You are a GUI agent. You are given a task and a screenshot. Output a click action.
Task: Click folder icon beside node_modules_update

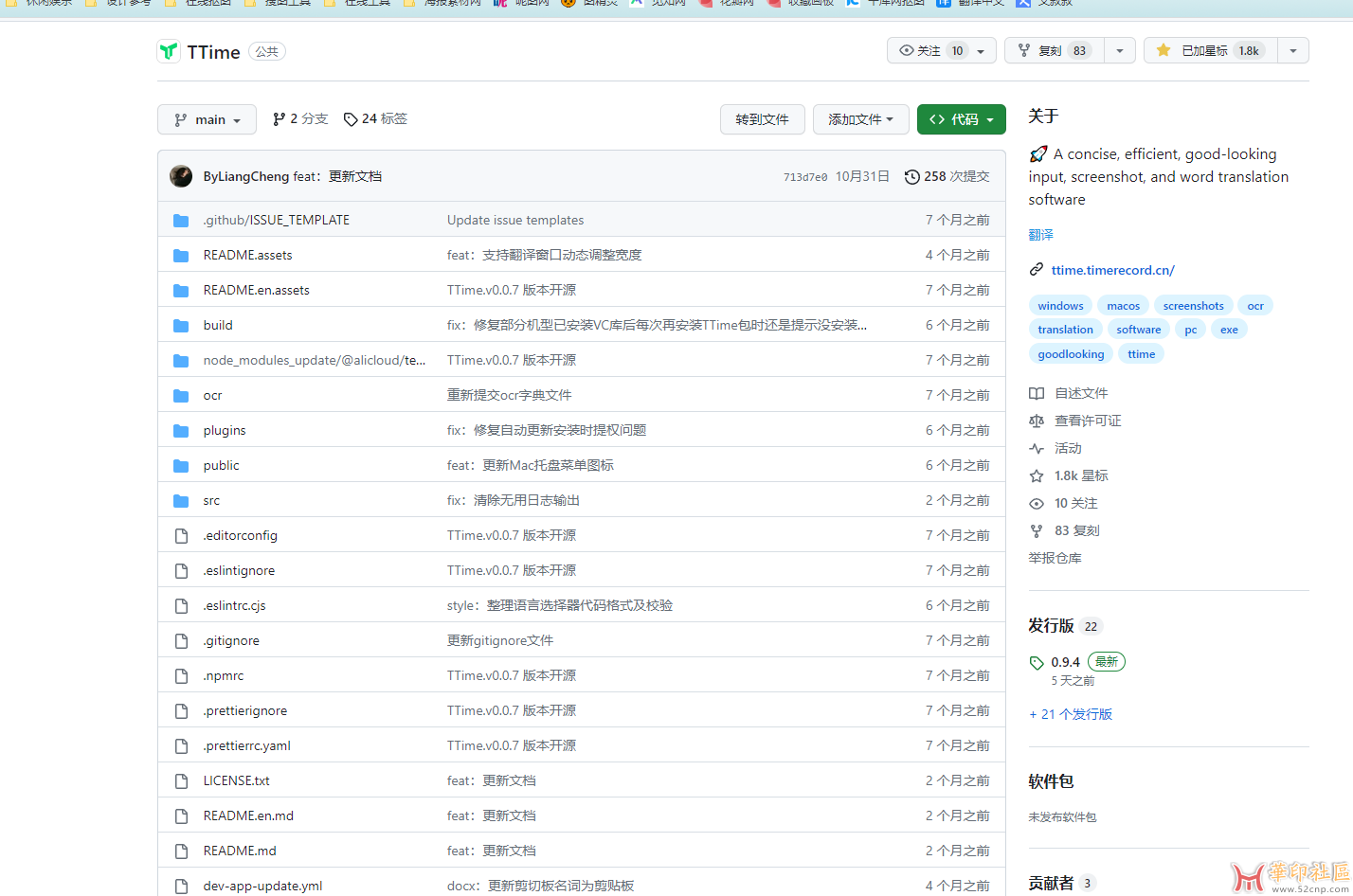(x=181, y=361)
